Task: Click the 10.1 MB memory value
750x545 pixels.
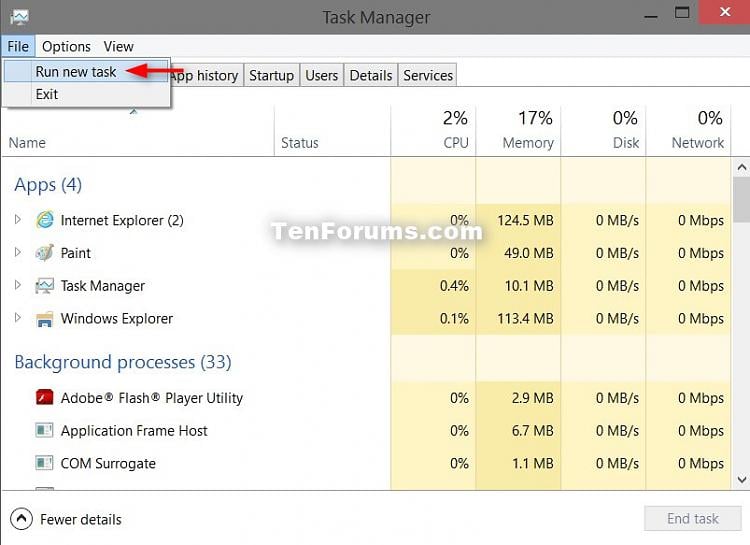Action: [x=529, y=286]
